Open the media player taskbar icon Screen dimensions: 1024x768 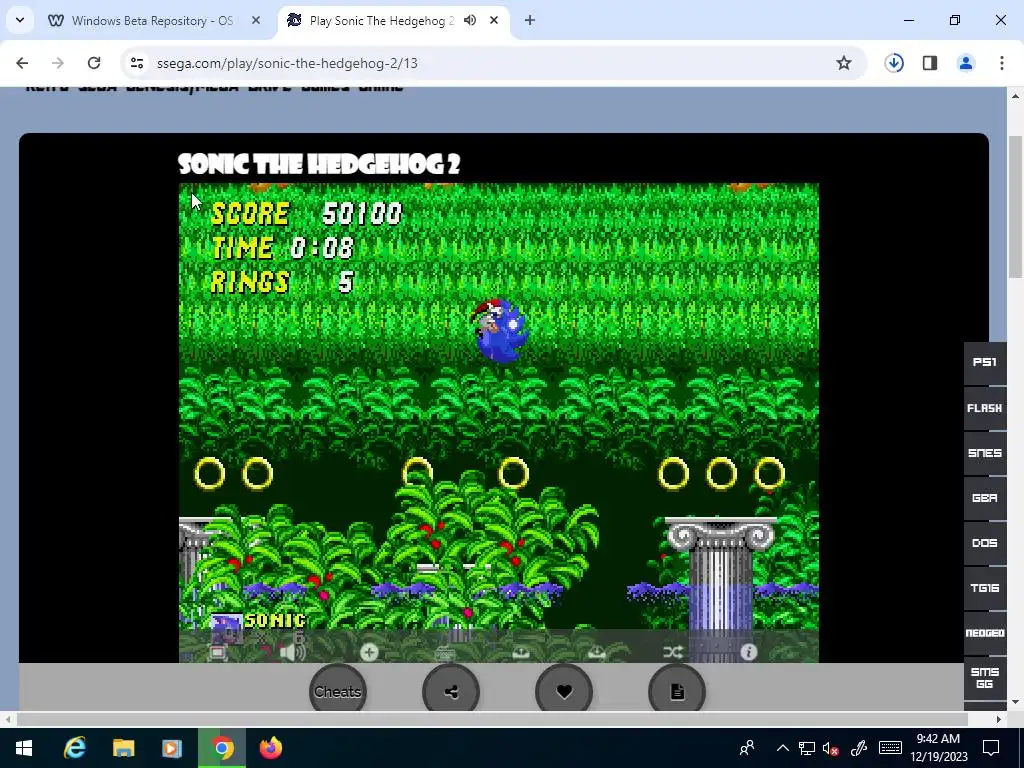(x=172, y=748)
